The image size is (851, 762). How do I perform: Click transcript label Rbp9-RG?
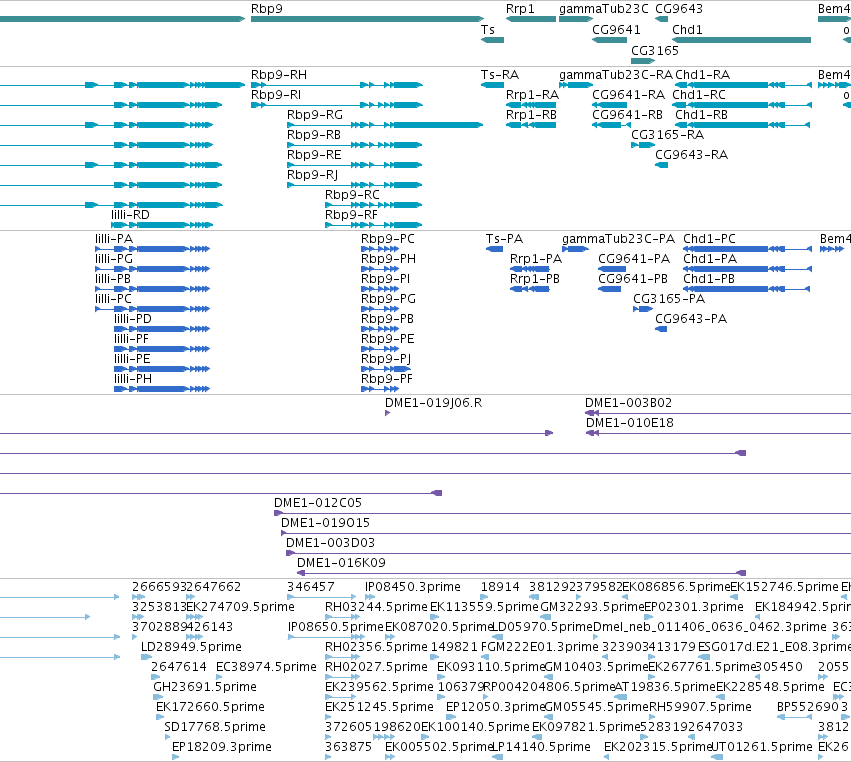tap(315, 115)
